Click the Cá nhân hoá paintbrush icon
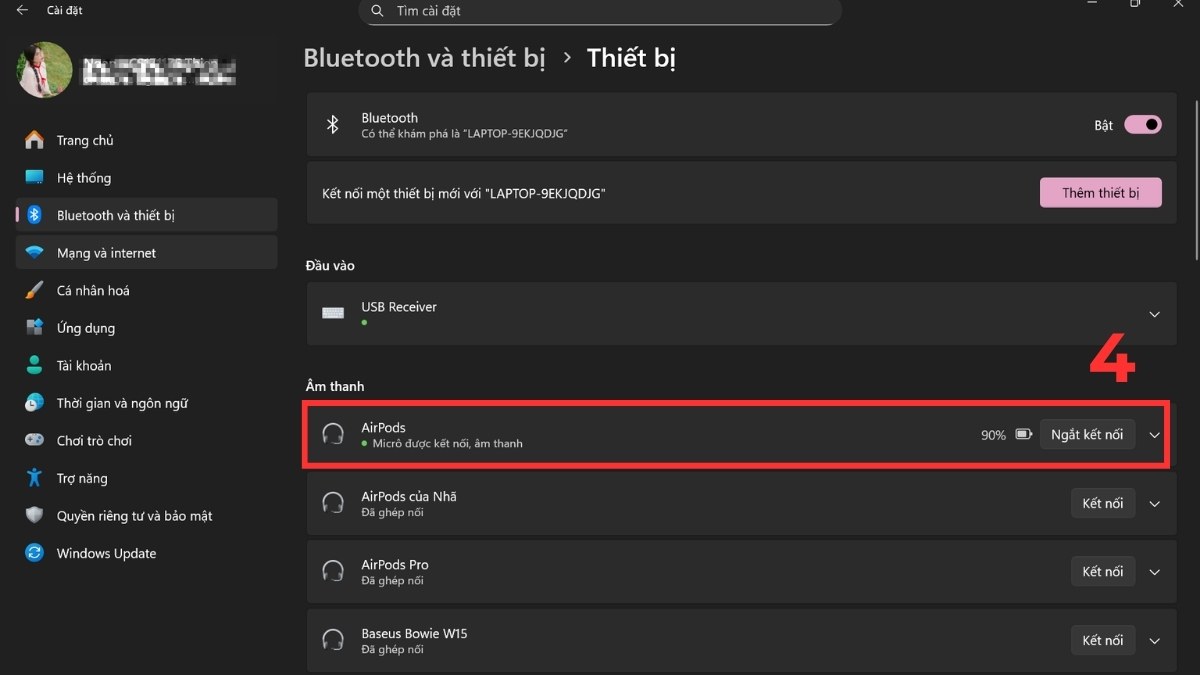Screen dimensions: 1200x675 coord(33,290)
